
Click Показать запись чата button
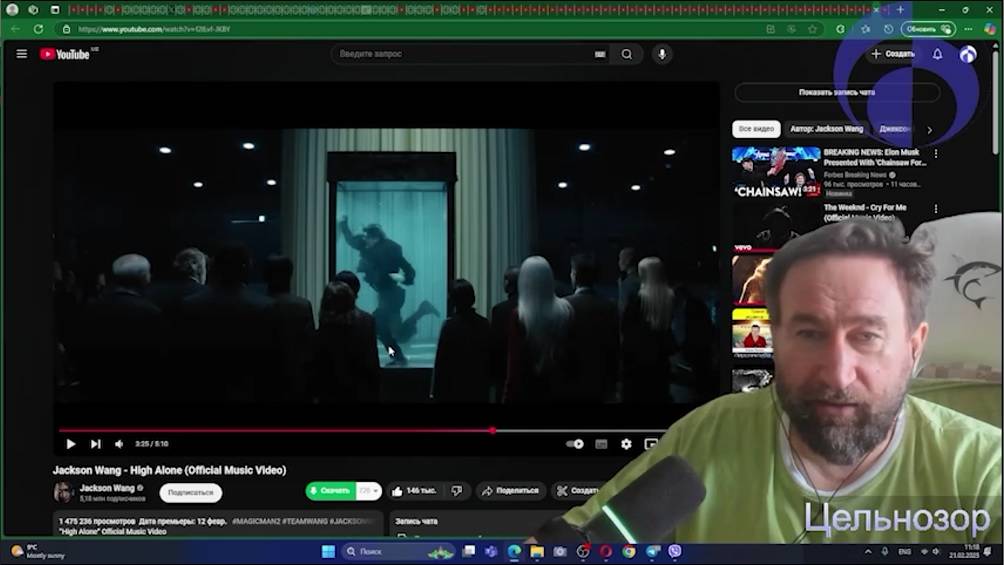coord(837,92)
